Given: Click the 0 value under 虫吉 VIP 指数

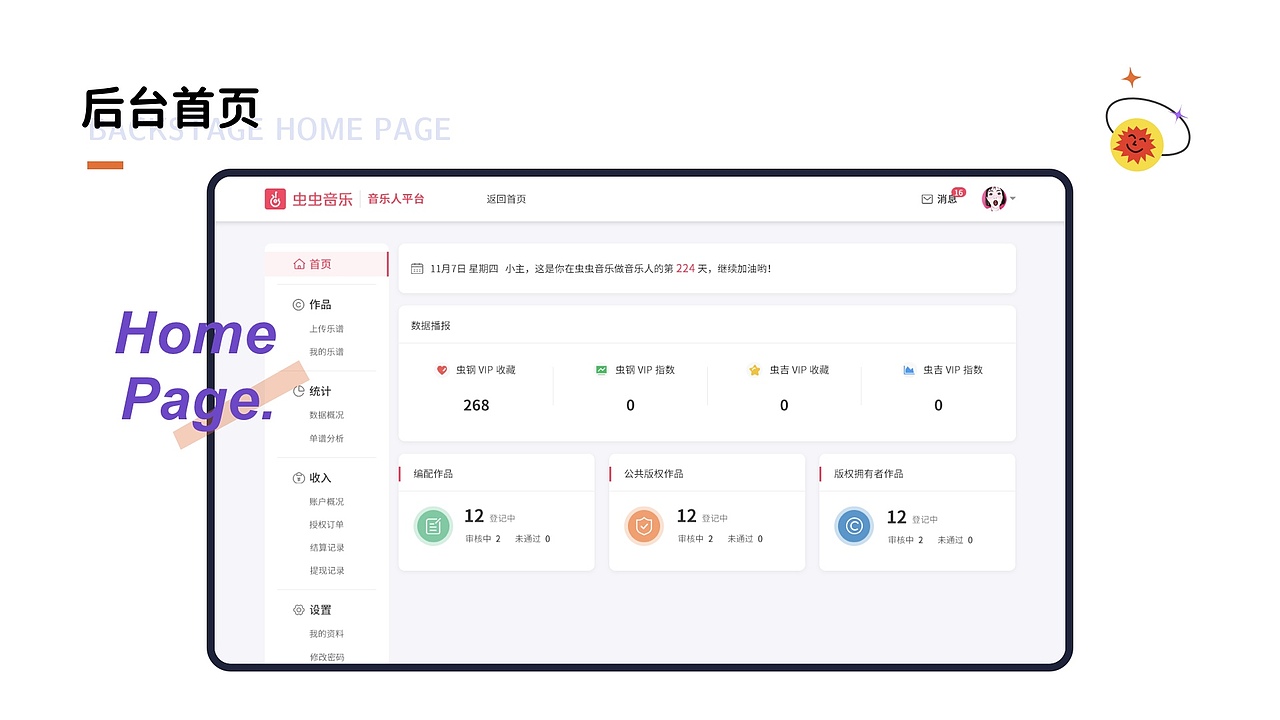Looking at the screenshot, I should click(x=938, y=405).
